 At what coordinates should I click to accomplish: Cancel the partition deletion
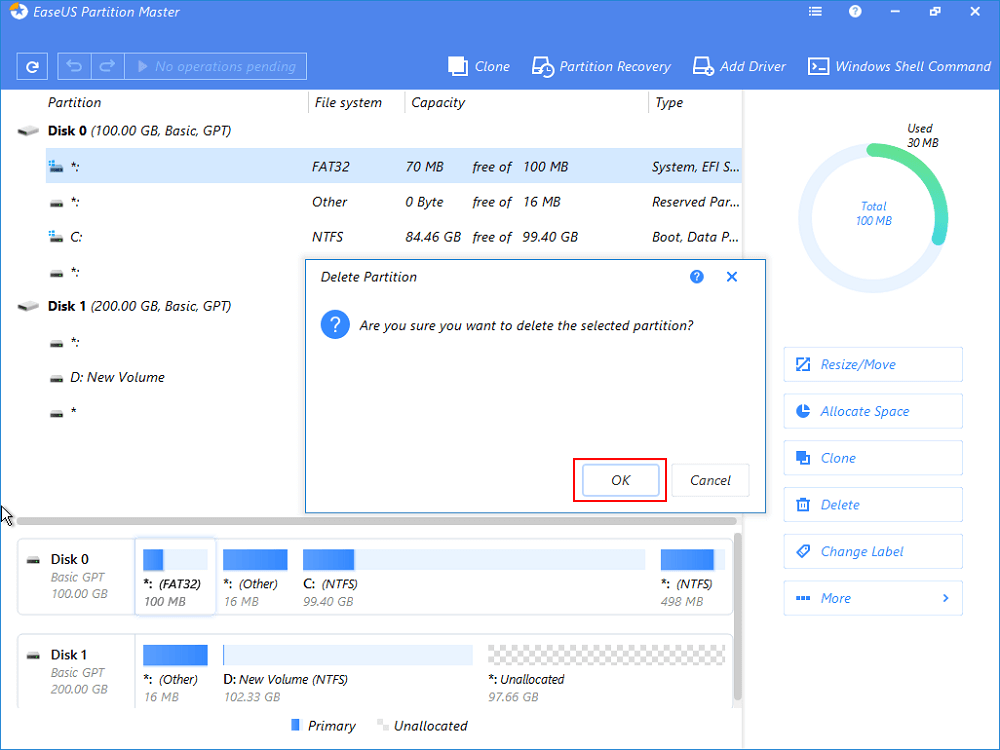(x=710, y=481)
